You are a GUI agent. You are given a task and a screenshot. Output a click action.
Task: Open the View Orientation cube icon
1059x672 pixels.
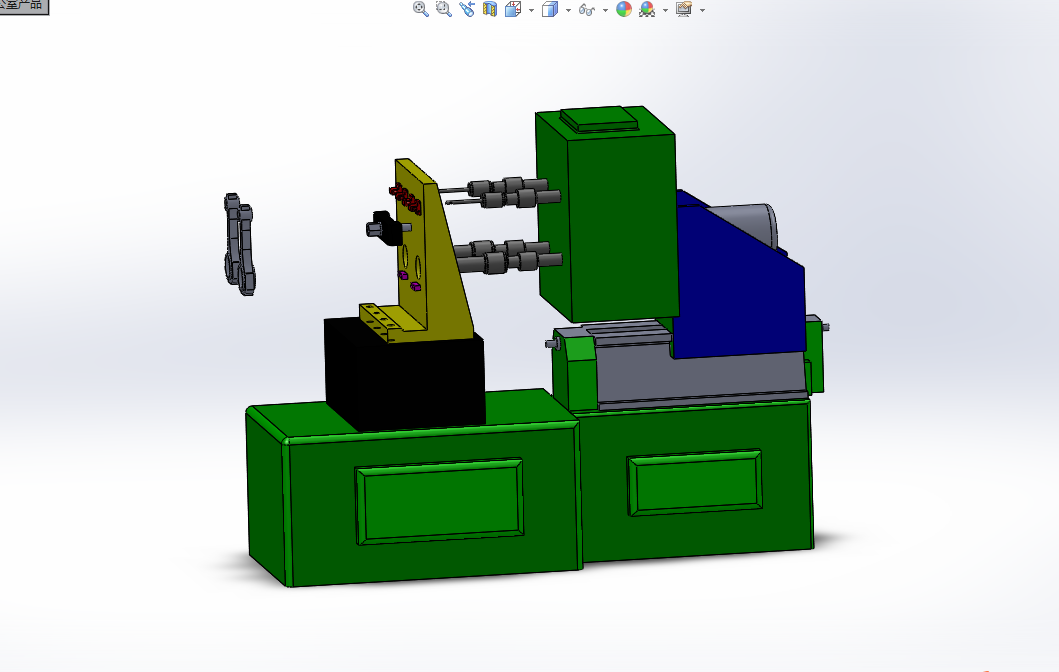coord(513,9)
